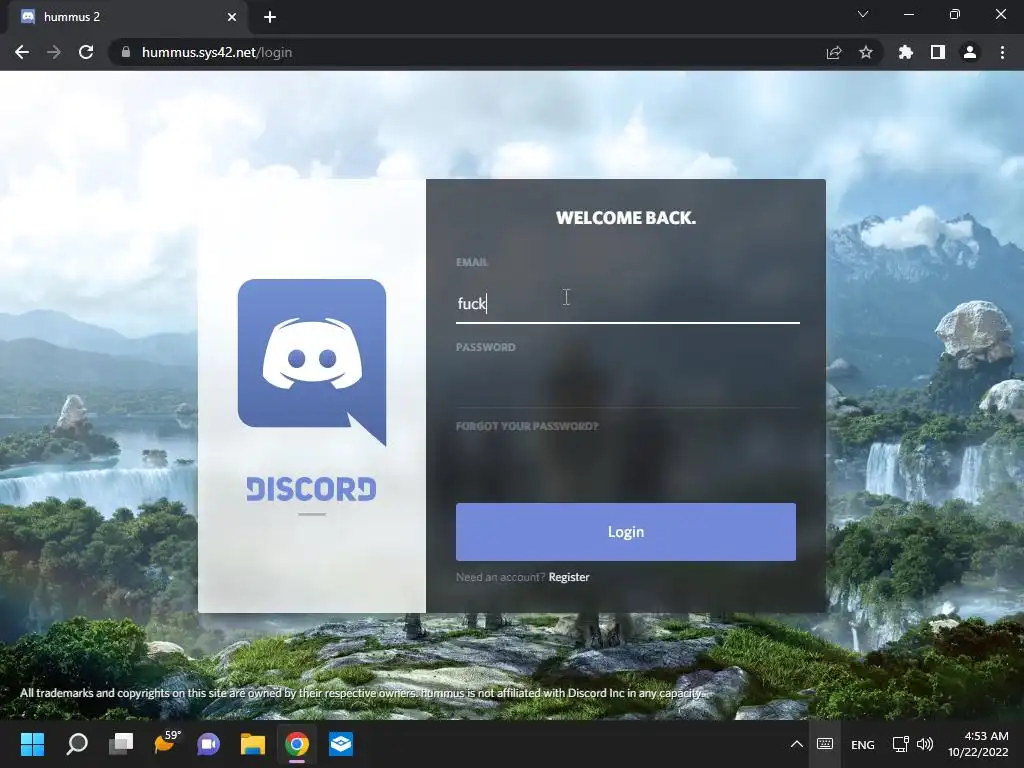The width and height of the screenshot is (1024, 768).
Task: Click the disclaimer text at page bottom
Action: click(x=362, y=693)
